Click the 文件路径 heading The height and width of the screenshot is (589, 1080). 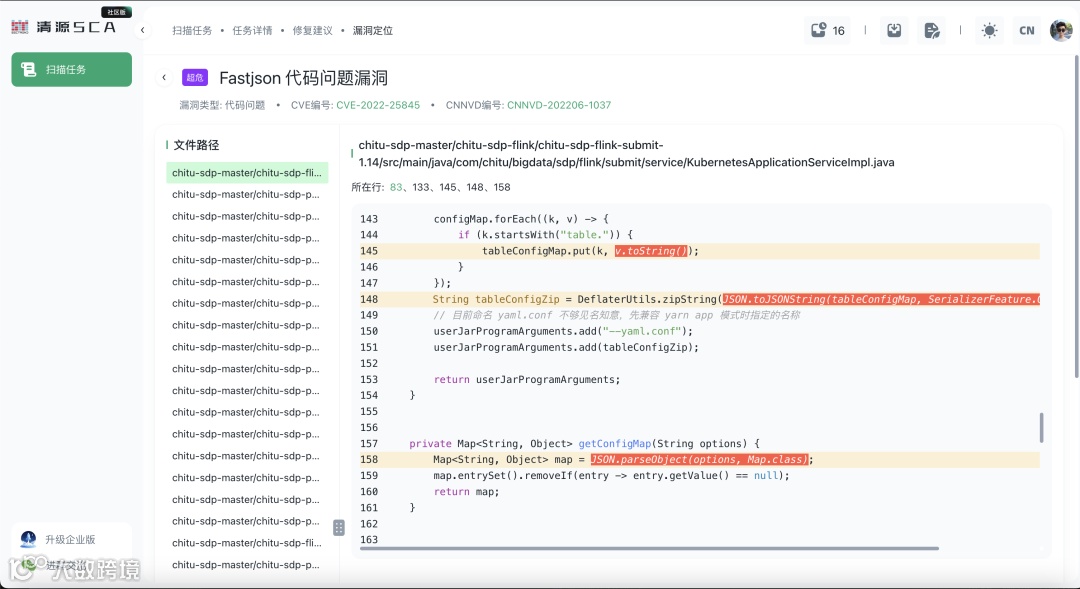(196, 145)
